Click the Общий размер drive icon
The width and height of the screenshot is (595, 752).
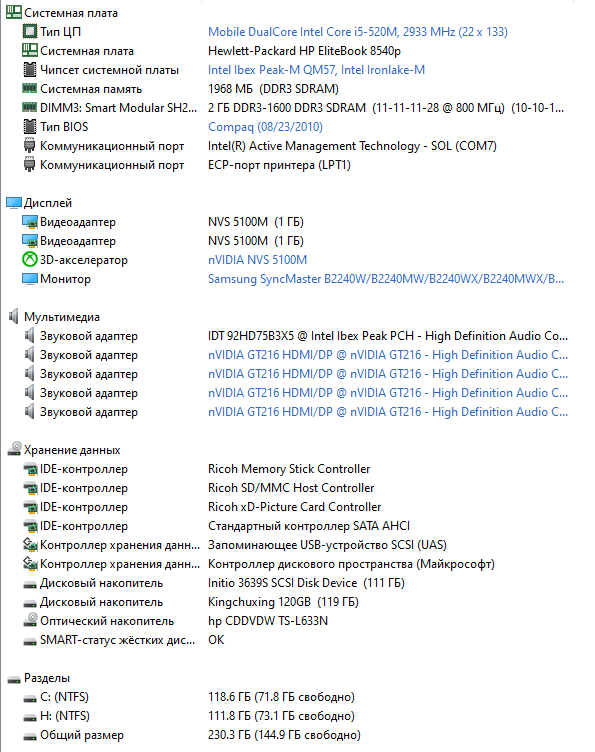30,736
